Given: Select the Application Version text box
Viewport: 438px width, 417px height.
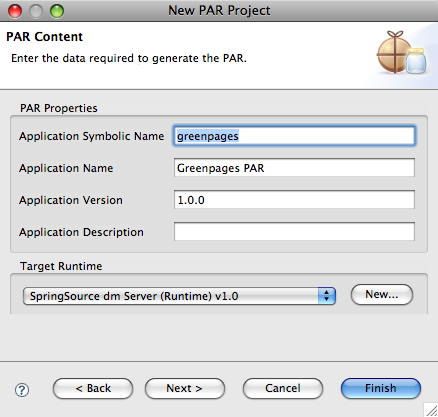Looking at the screenshot, I should tap(294, 200).
